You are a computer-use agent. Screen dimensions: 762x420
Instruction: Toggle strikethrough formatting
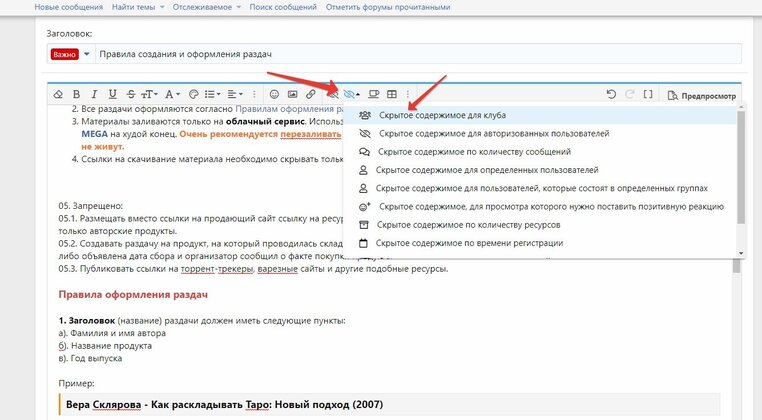tap(131, 94)
